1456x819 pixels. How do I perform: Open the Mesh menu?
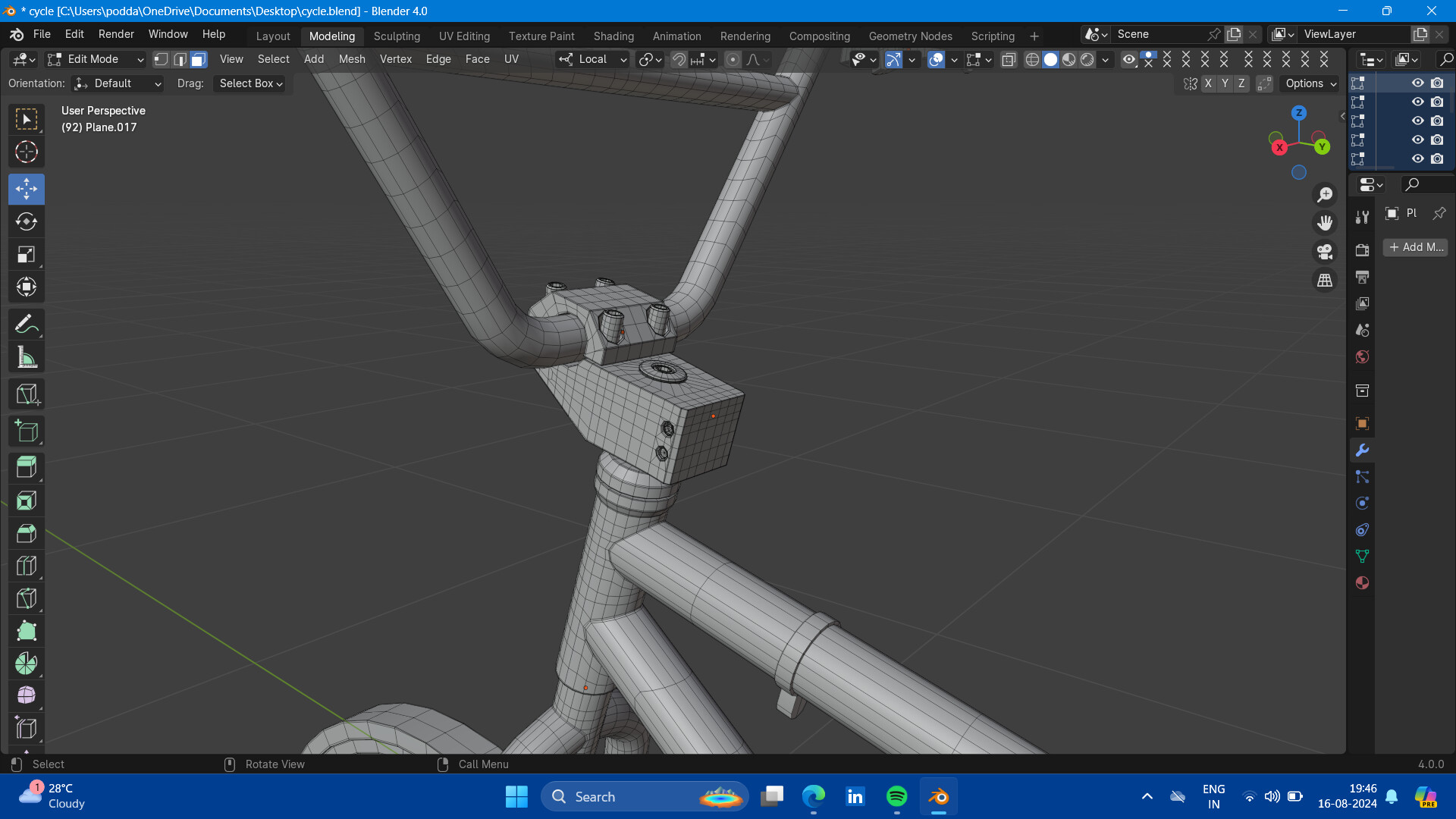point(351,59)
